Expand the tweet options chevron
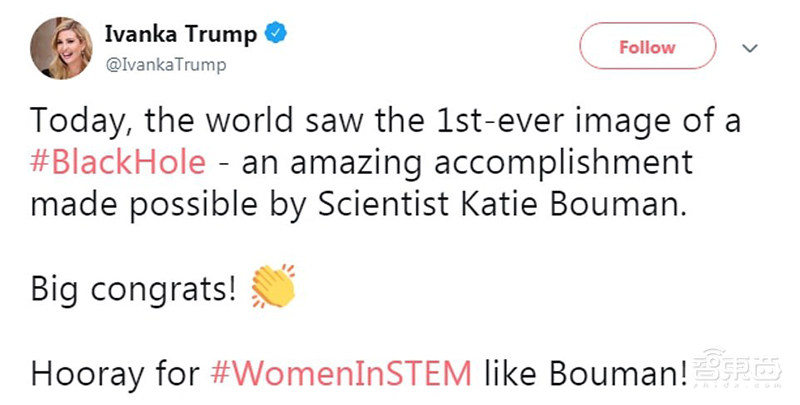 coord(748,47)
